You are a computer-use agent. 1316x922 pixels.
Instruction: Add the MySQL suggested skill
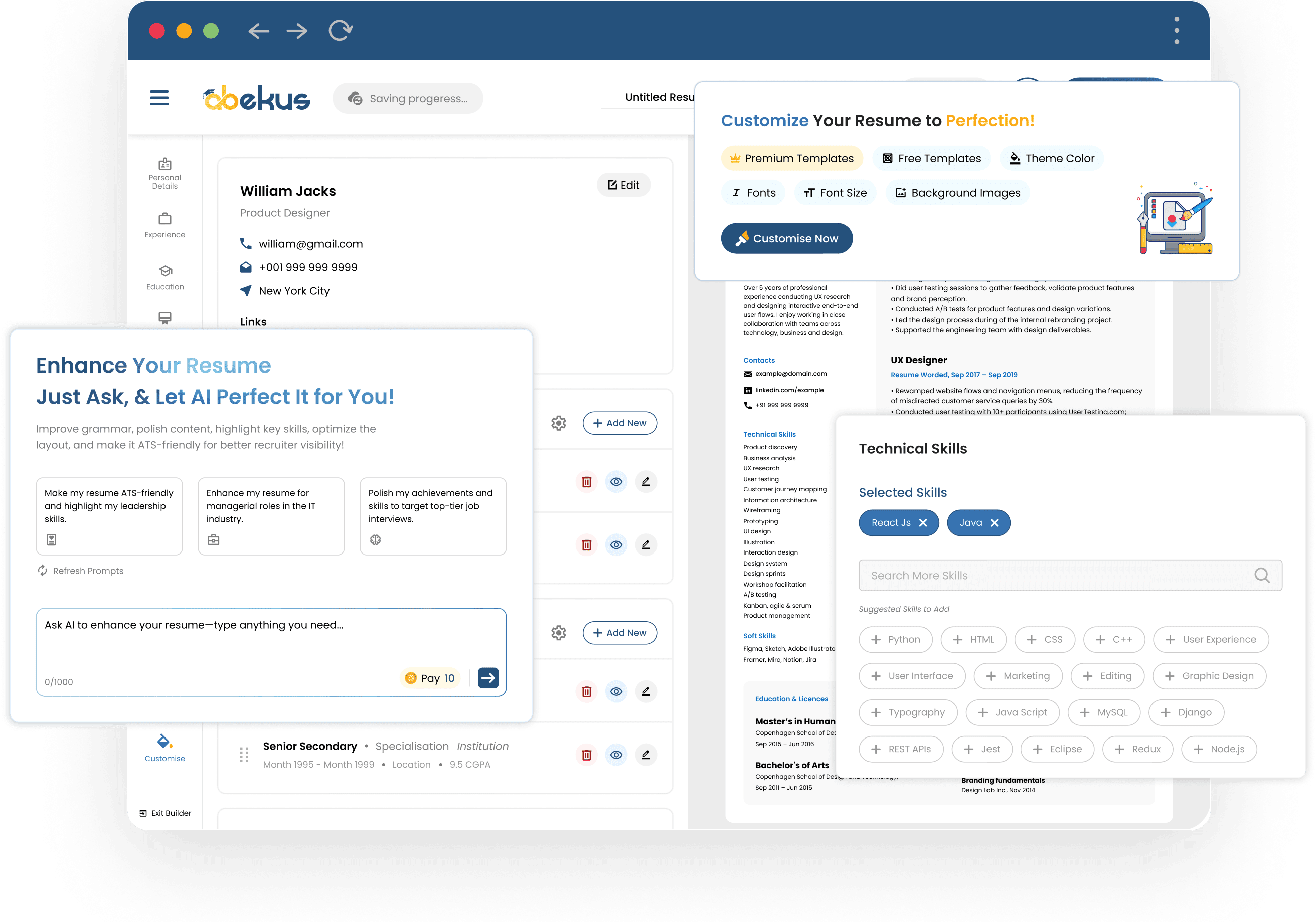click(x=1104, y=712)
